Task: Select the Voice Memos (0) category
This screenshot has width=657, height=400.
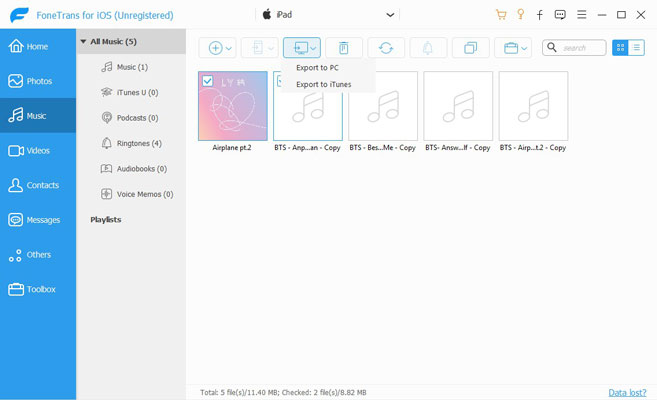Action: point(131,194)
